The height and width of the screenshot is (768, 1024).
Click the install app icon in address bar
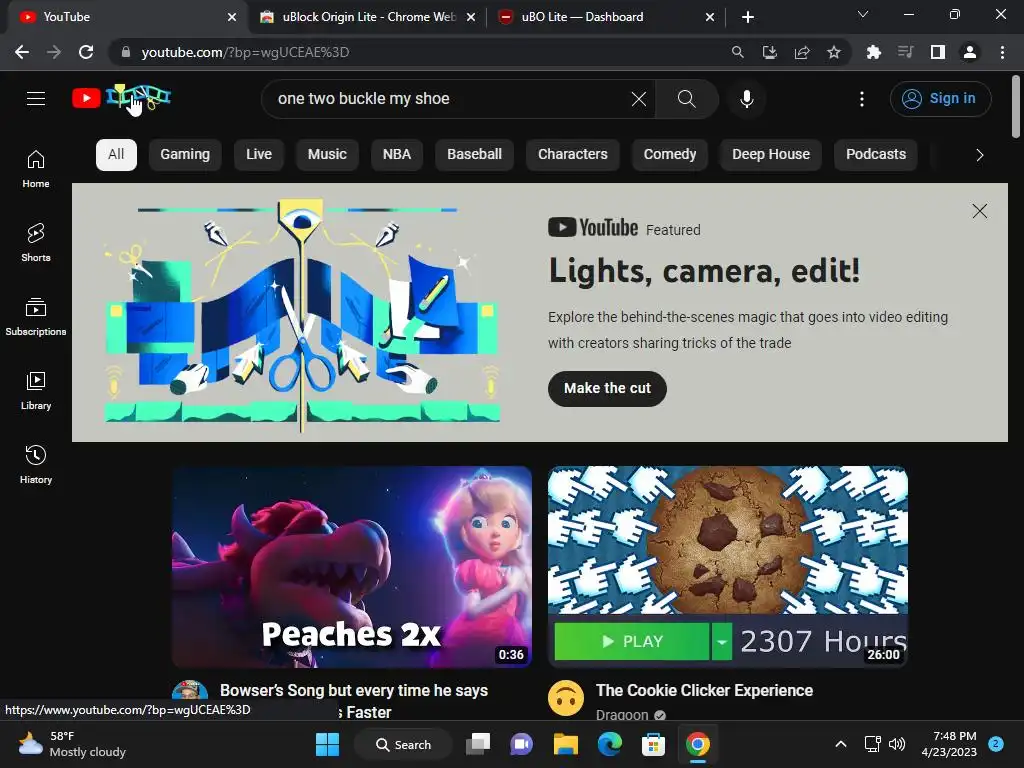click(x=770, y=52)
